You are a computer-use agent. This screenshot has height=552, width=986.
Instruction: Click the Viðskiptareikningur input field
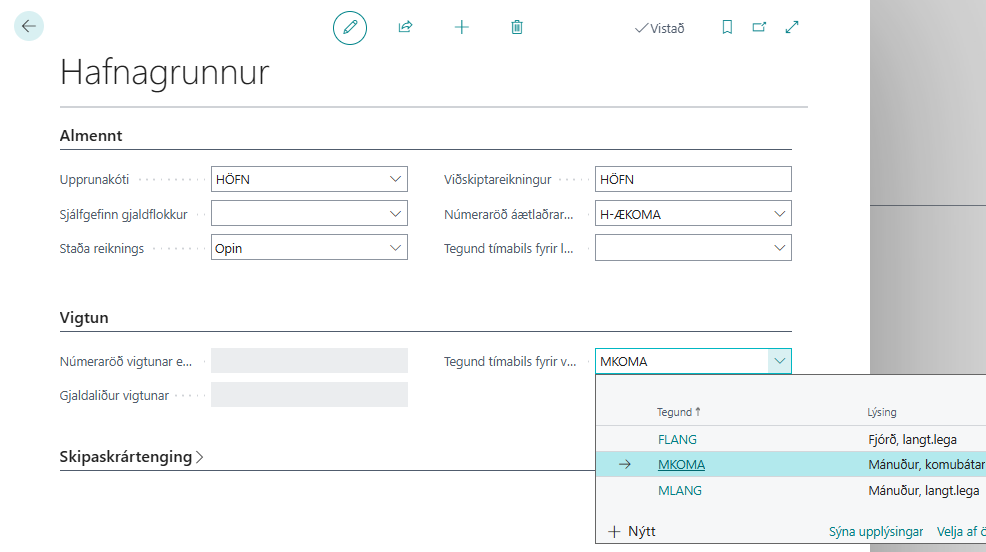tap(692, 180)
